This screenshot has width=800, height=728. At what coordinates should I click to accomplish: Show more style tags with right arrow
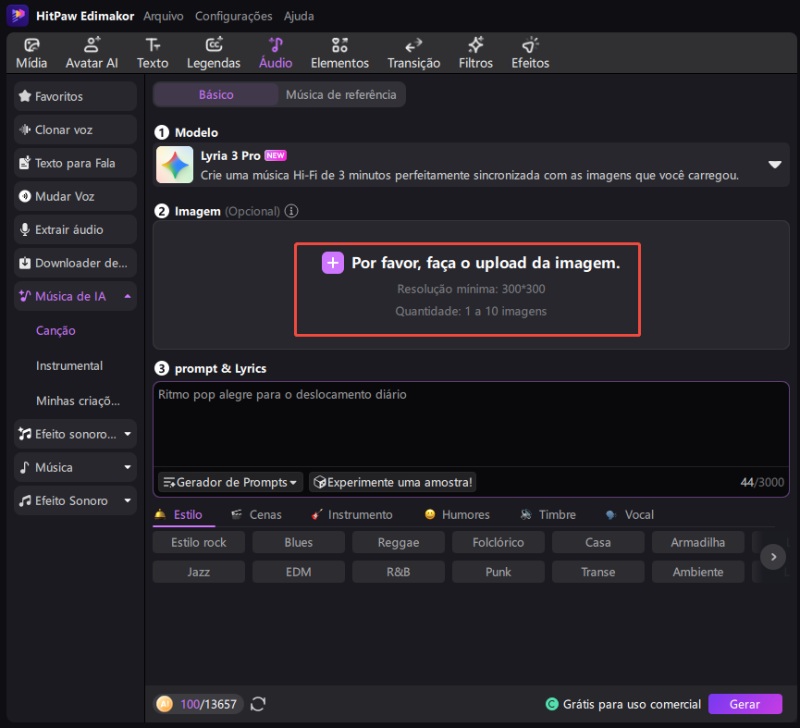pos(773,557)
